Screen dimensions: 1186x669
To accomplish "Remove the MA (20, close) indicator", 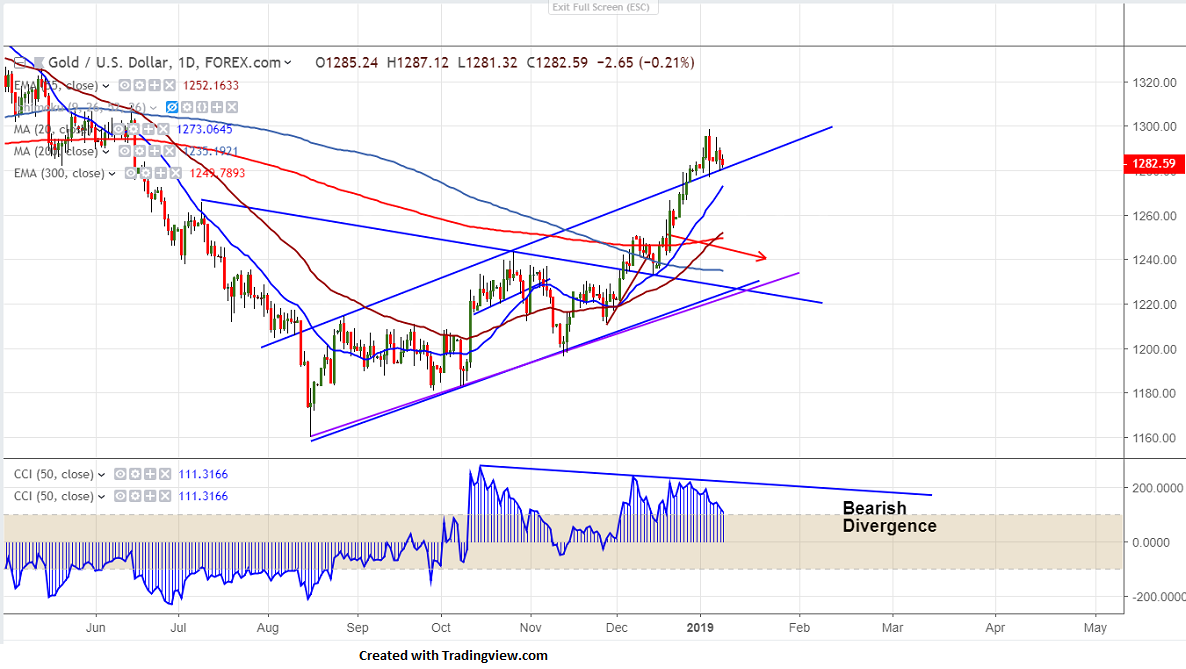I will point(163,129).
